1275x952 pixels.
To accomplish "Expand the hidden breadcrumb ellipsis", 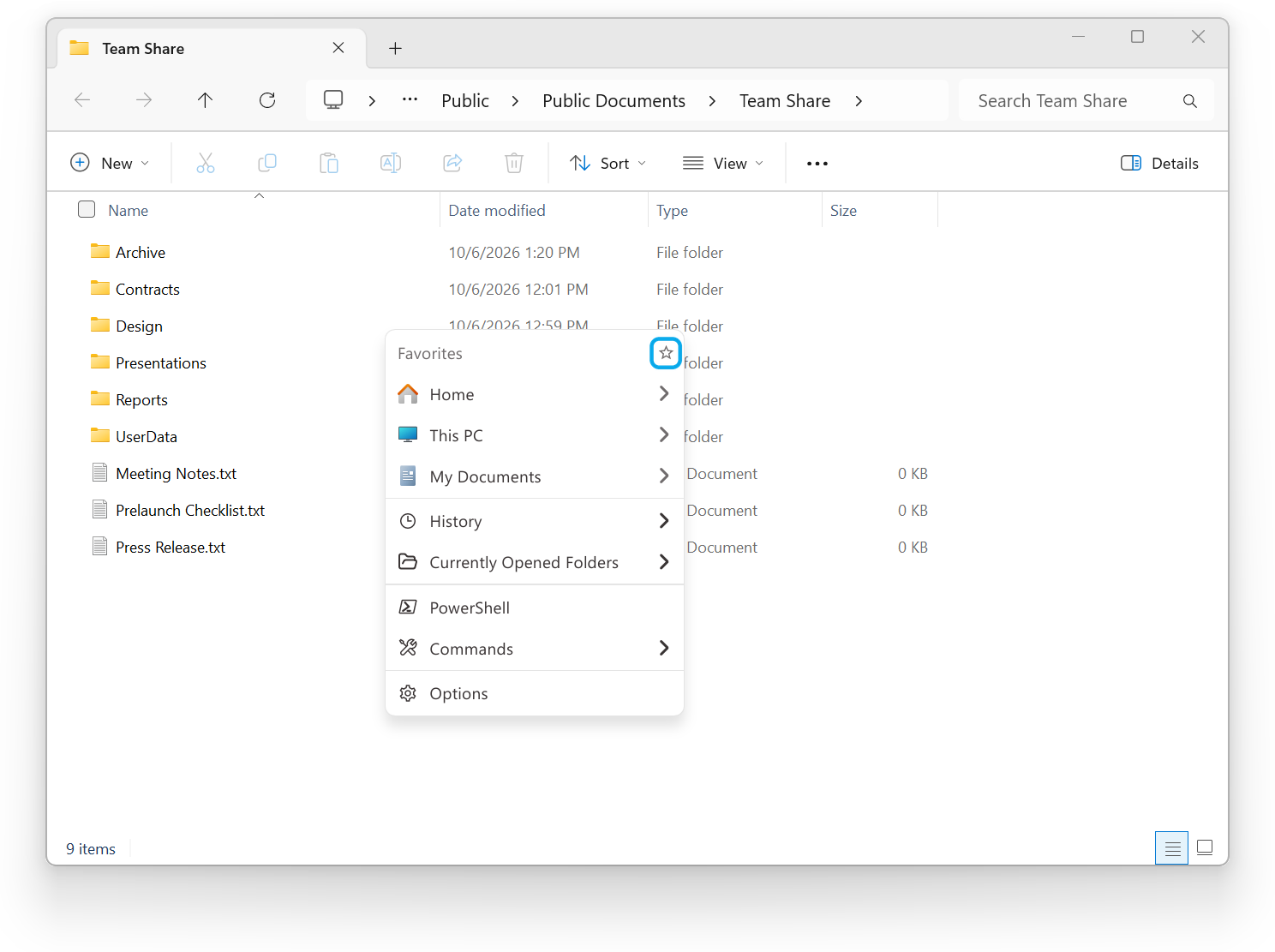I will (410, 100).
